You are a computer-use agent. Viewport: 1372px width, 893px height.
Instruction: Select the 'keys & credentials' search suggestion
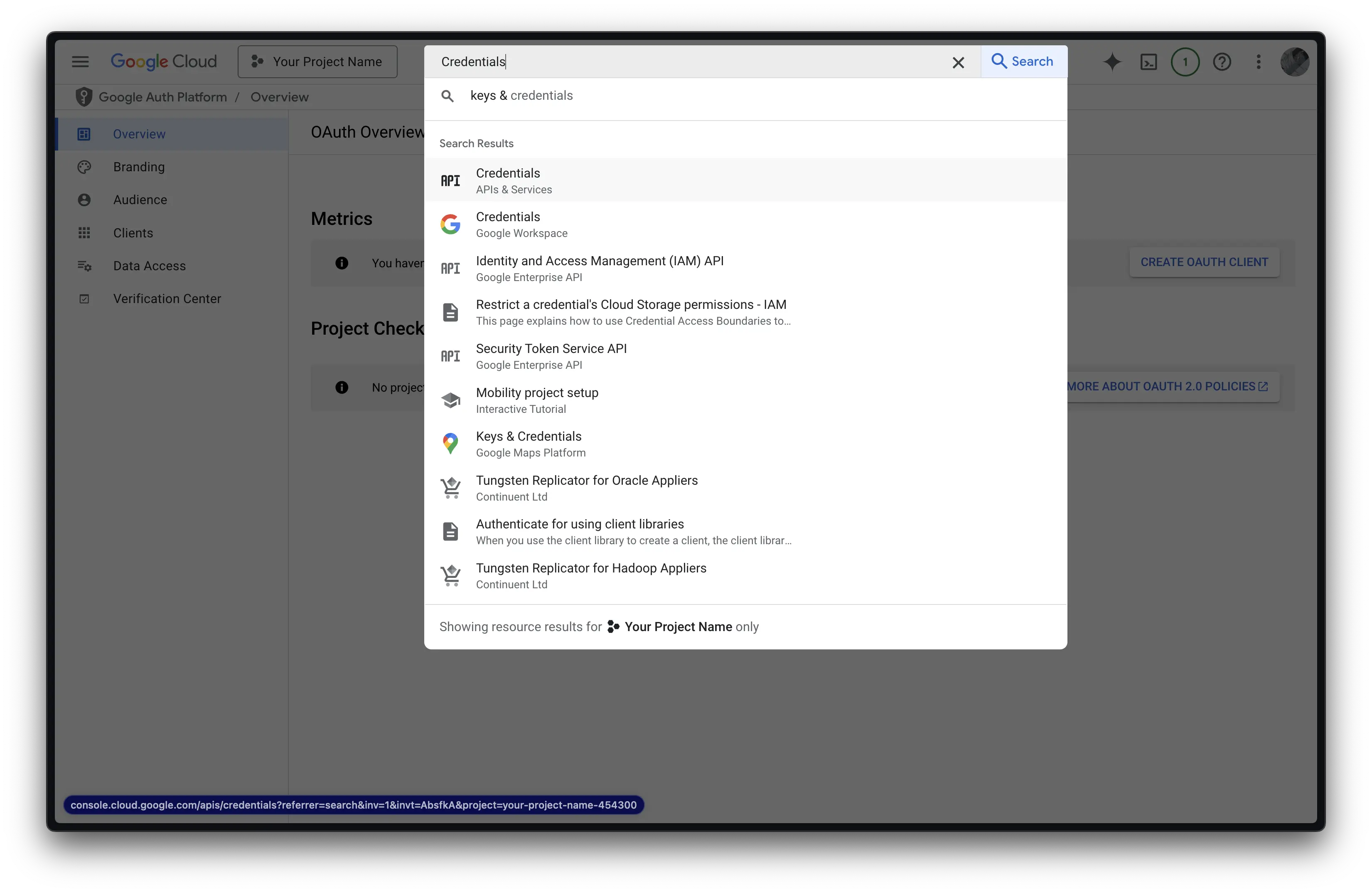(x=745, y=96)
